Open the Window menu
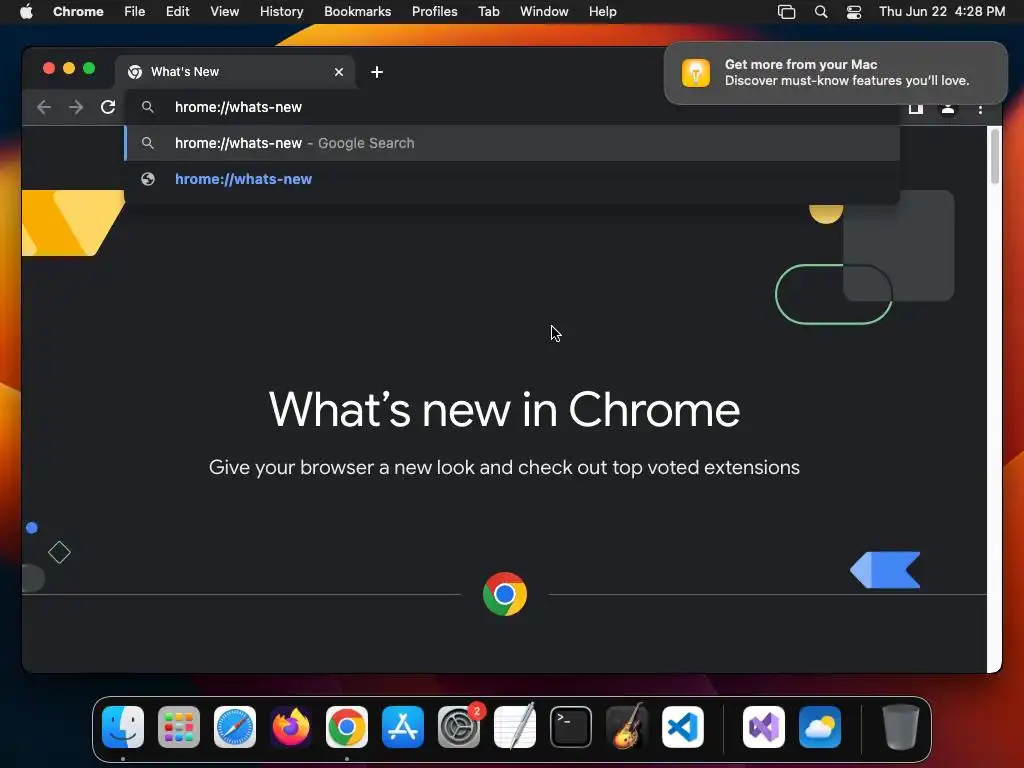 point(544,12)
